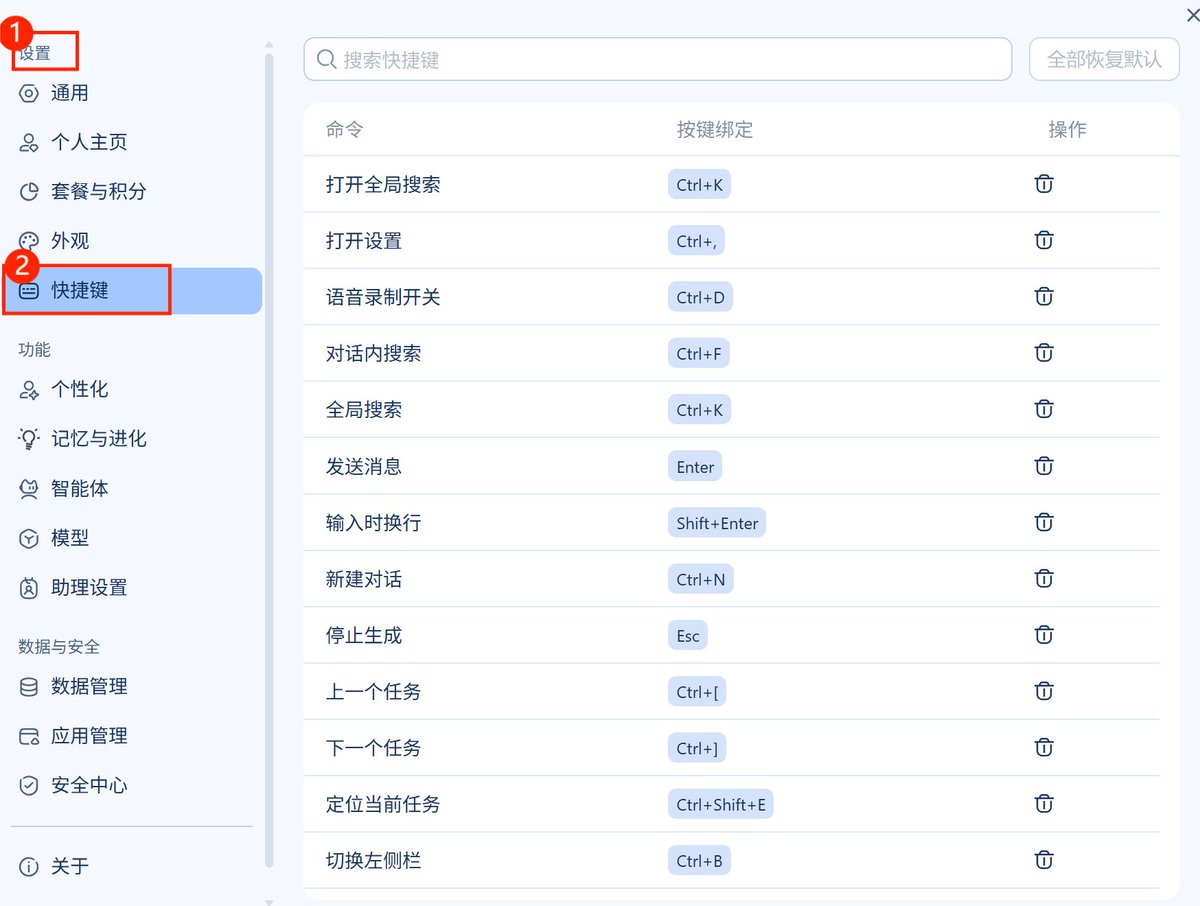The image size is (1200, 906).
Task: Click the 语音录制开关 command name
Action: 383,297
